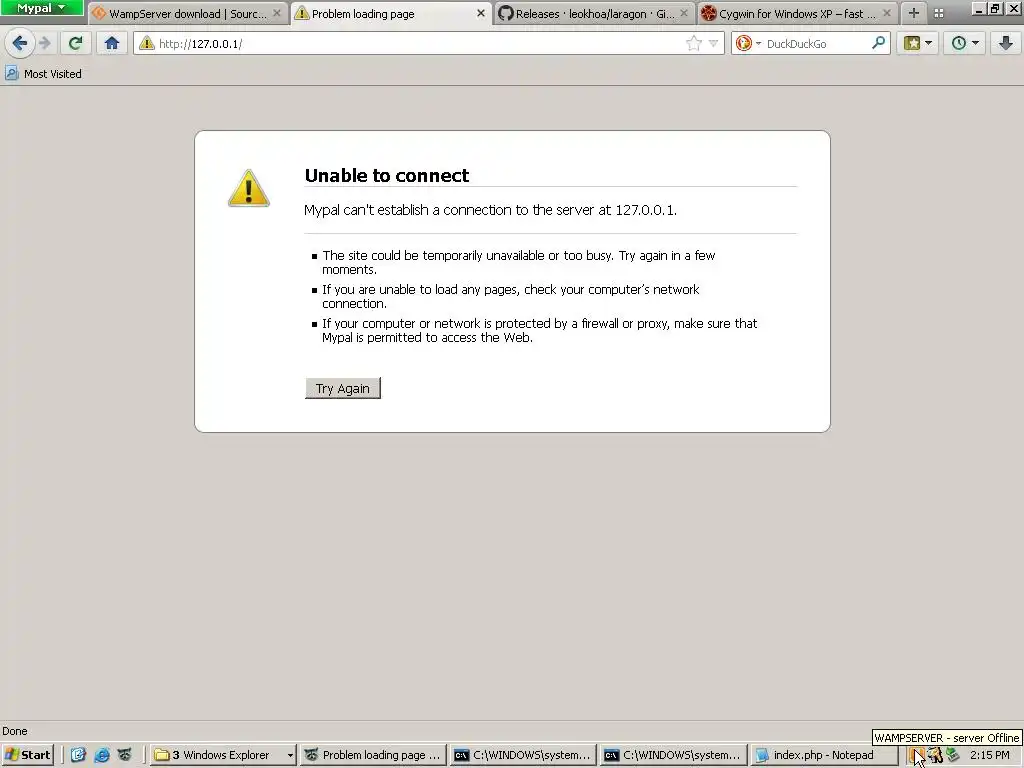
Task: Launch Mypal raccoon quick launch icon
Action: [124, 755]
